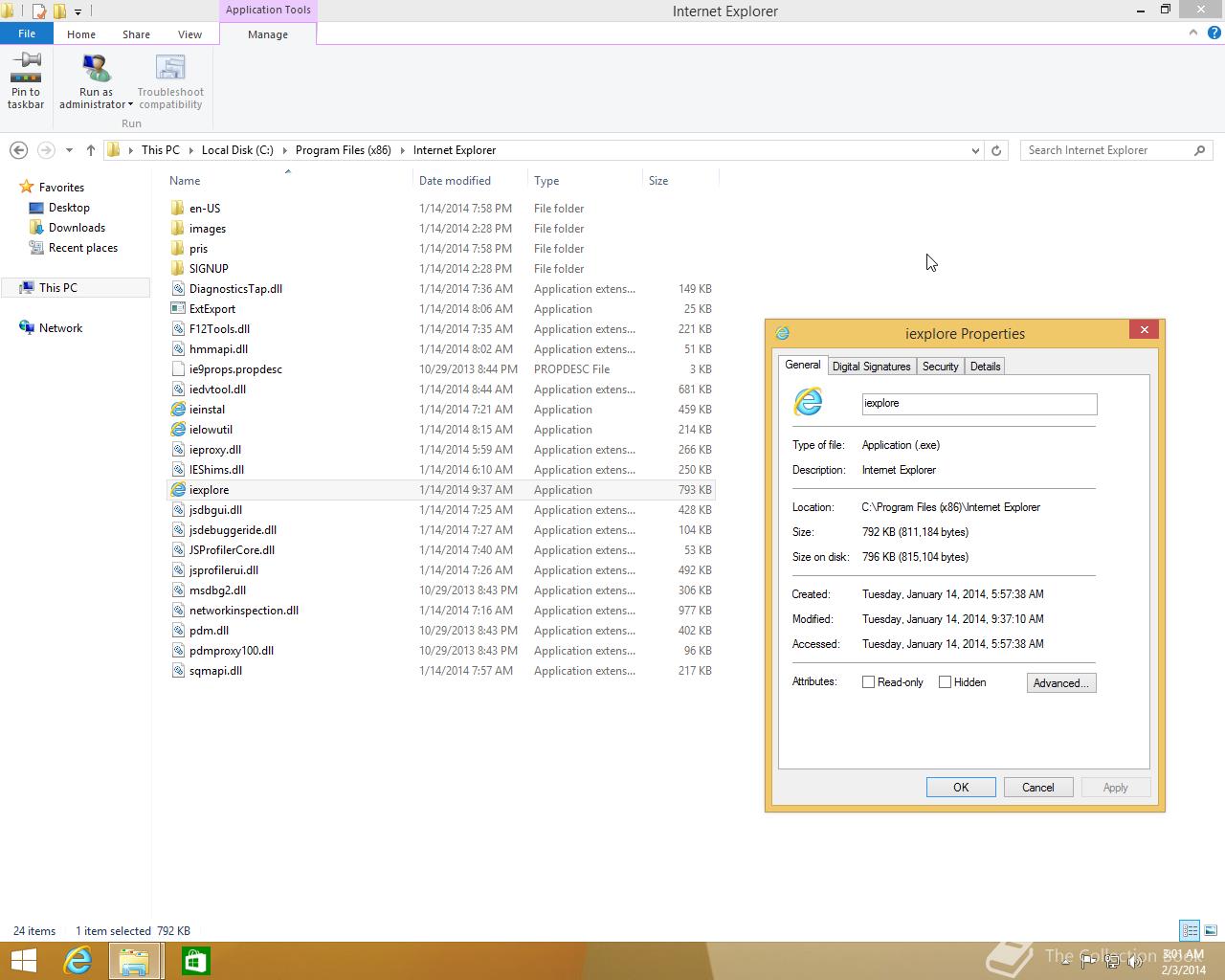This screenshot has width=1225, height=980.
Task: Select the JSProfilerCore.dll file
Action: coord(440,550)
